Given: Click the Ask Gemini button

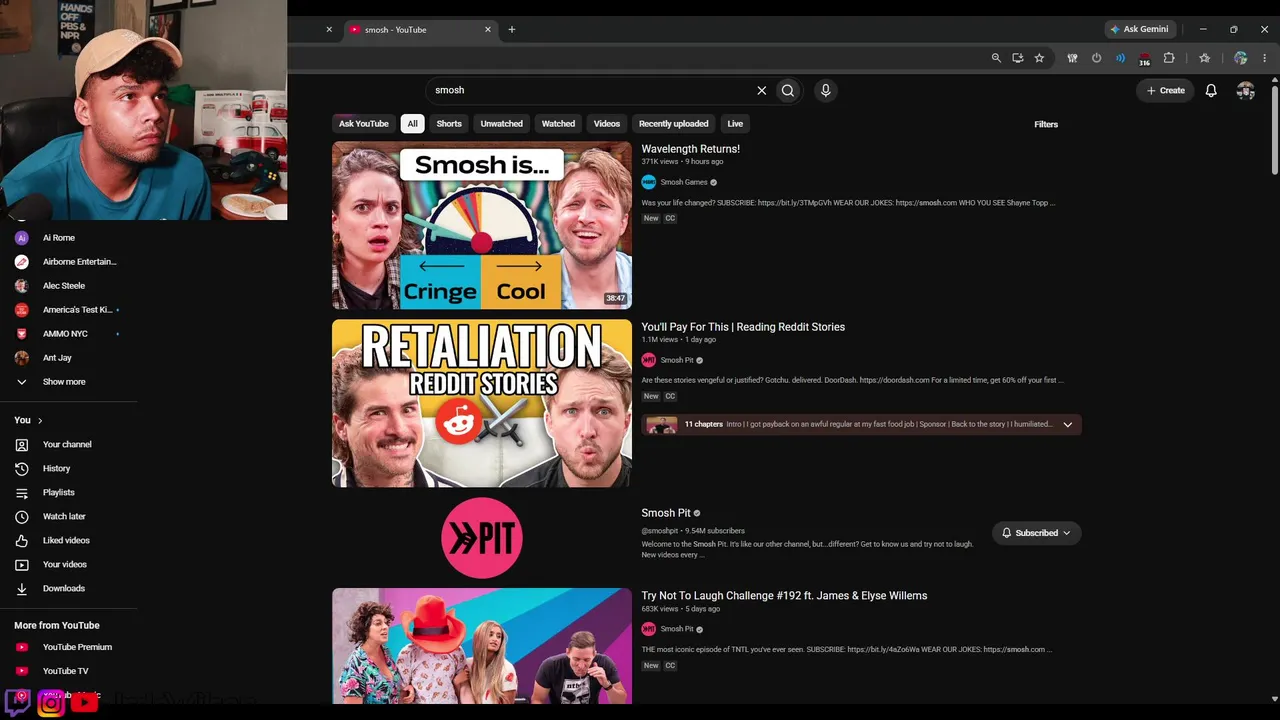Looking at the screenshot, I should 1139,29.
